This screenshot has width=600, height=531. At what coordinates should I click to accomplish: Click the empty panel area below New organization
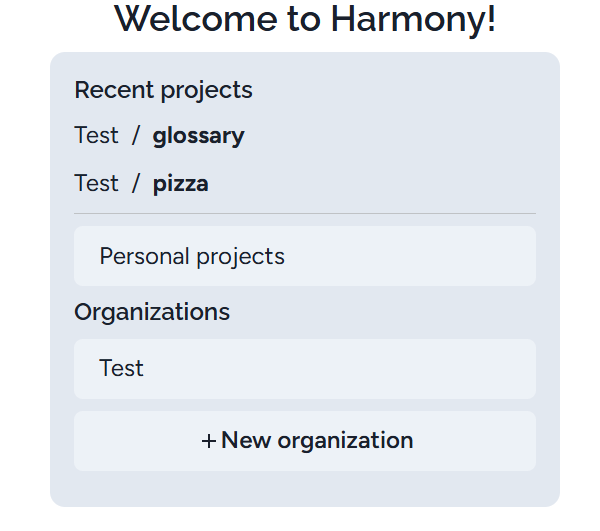[x=304, y=489]
